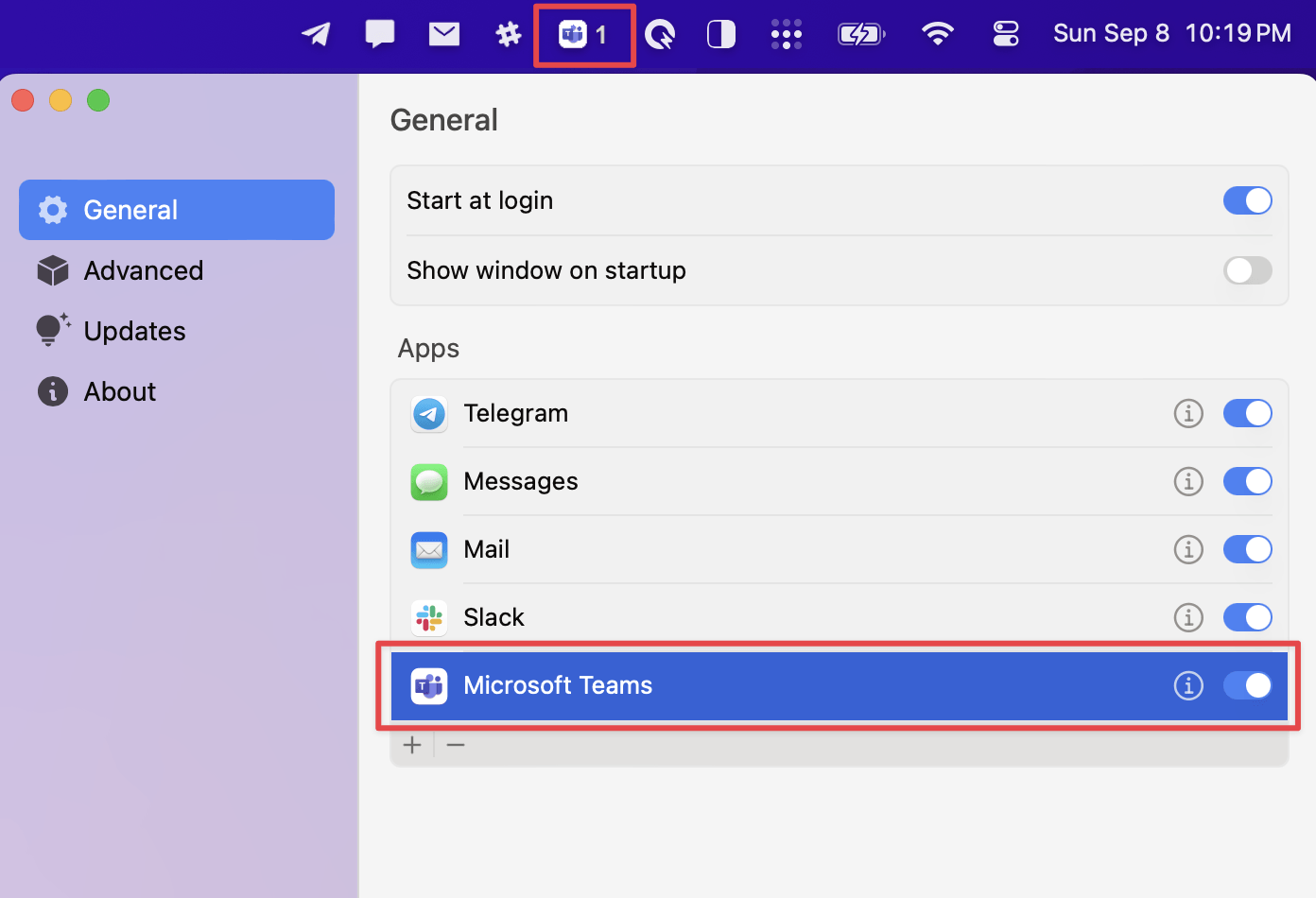The image size is (1316, 898).
Task: Click the info icon for Microsoft Teams
Action: pyautogui.click(x=1188, y=685)
